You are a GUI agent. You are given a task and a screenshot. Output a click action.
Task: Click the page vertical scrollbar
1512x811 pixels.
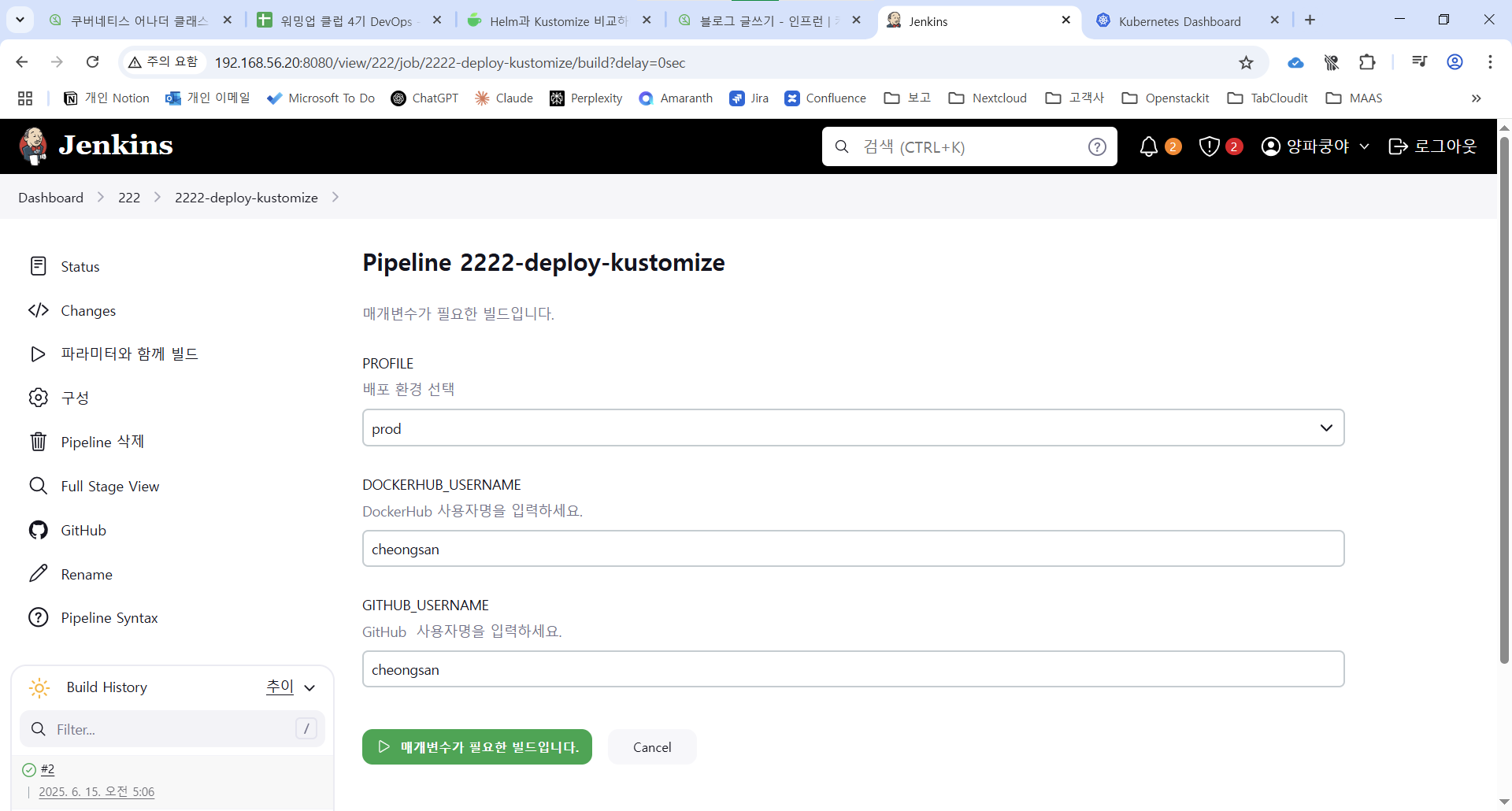(1504, 394)
